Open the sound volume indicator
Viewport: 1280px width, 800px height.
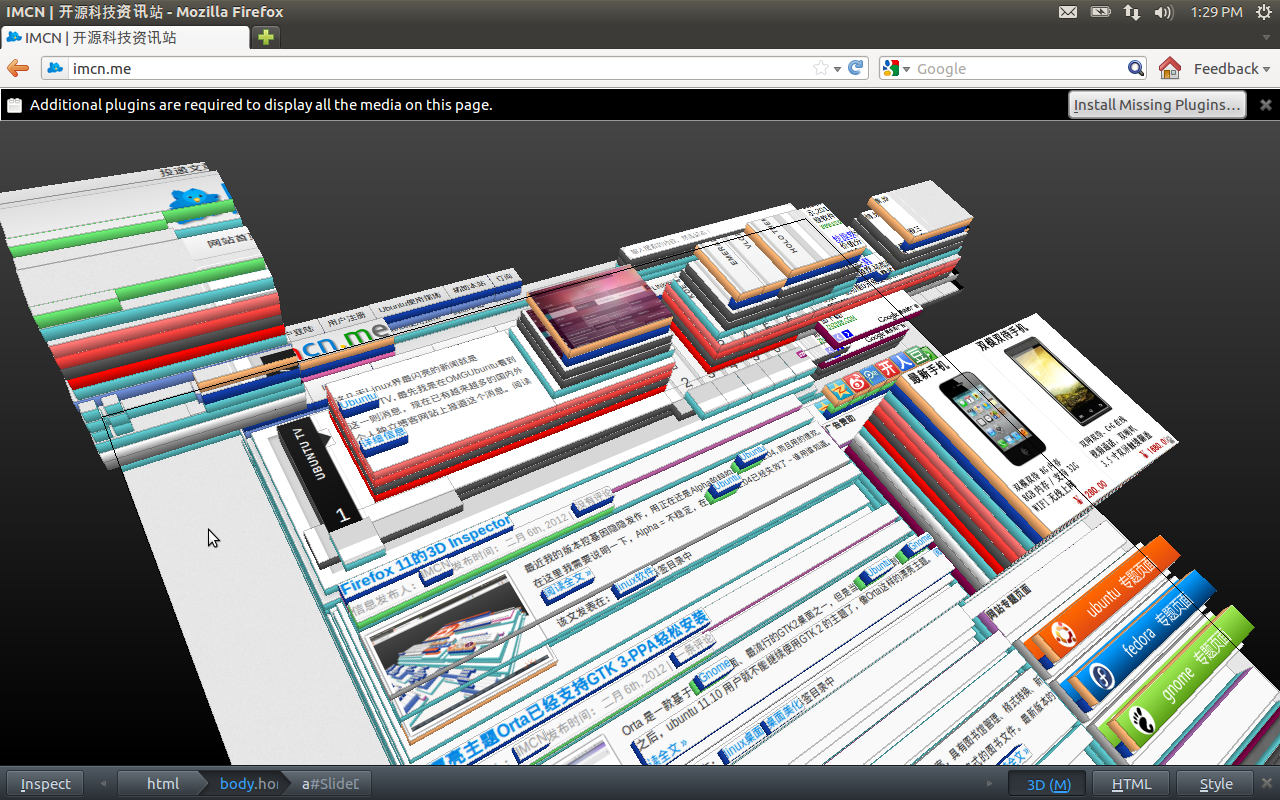click(x=1163, y=12)
